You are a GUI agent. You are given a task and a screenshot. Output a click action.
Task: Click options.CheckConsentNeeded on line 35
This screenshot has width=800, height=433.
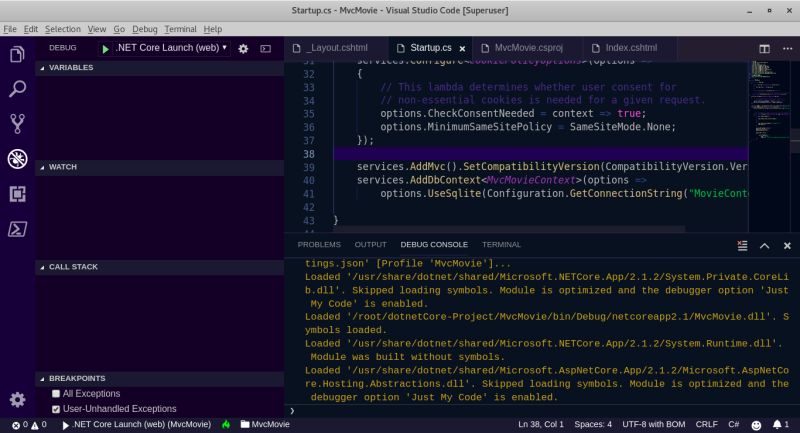click(457, 113)
